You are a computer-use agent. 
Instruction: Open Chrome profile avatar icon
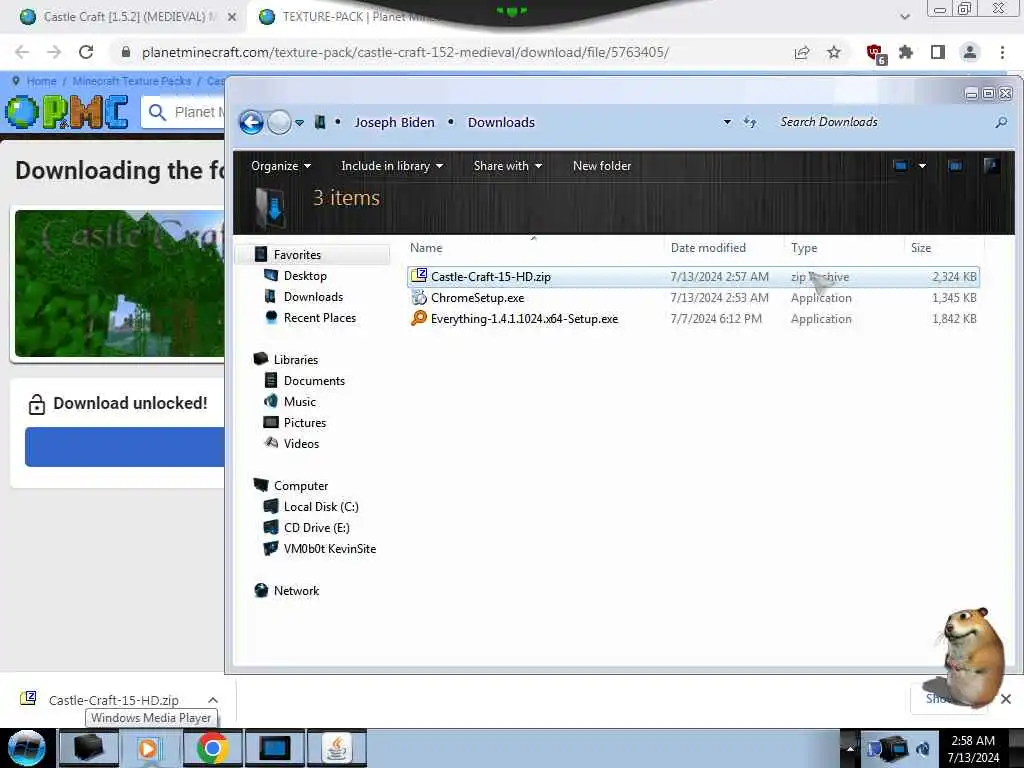pyautogui.click(x=970, y=52)
